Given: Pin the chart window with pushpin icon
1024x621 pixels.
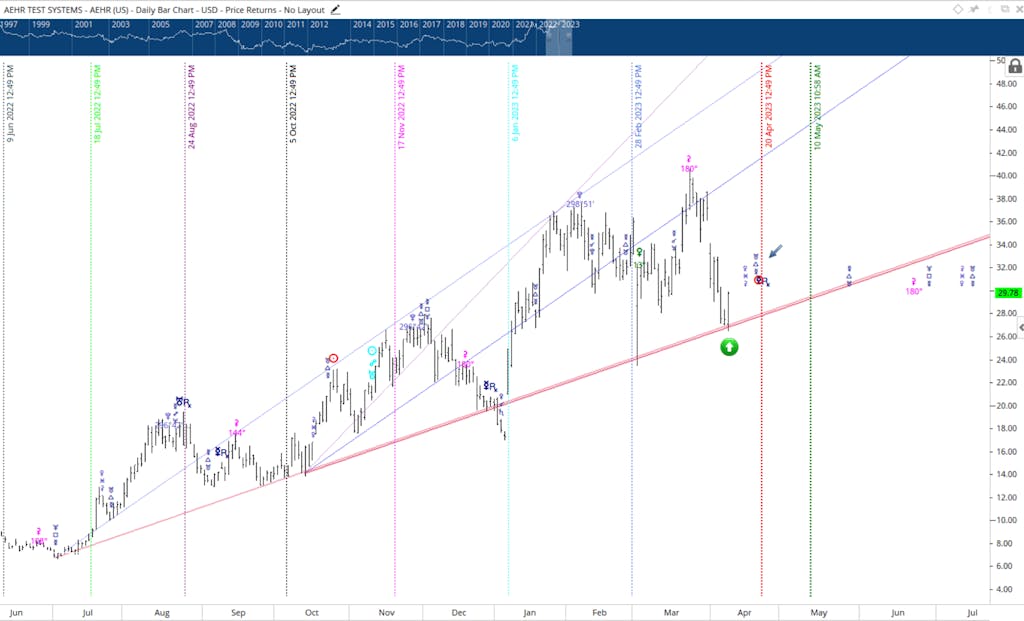Looking at the screenshot, I should (x=974, y=9).
